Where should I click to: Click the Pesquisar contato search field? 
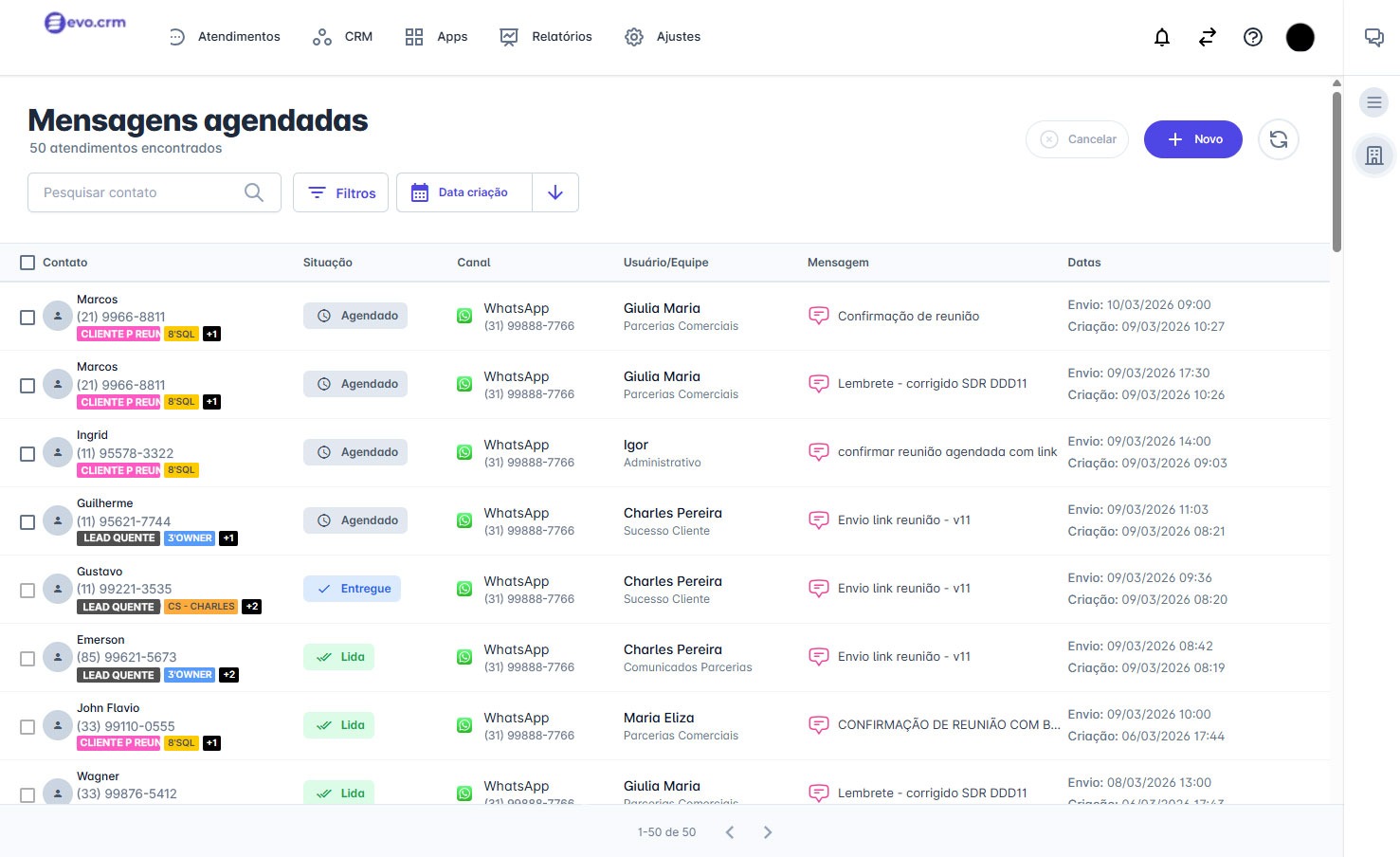pos(155,192)
